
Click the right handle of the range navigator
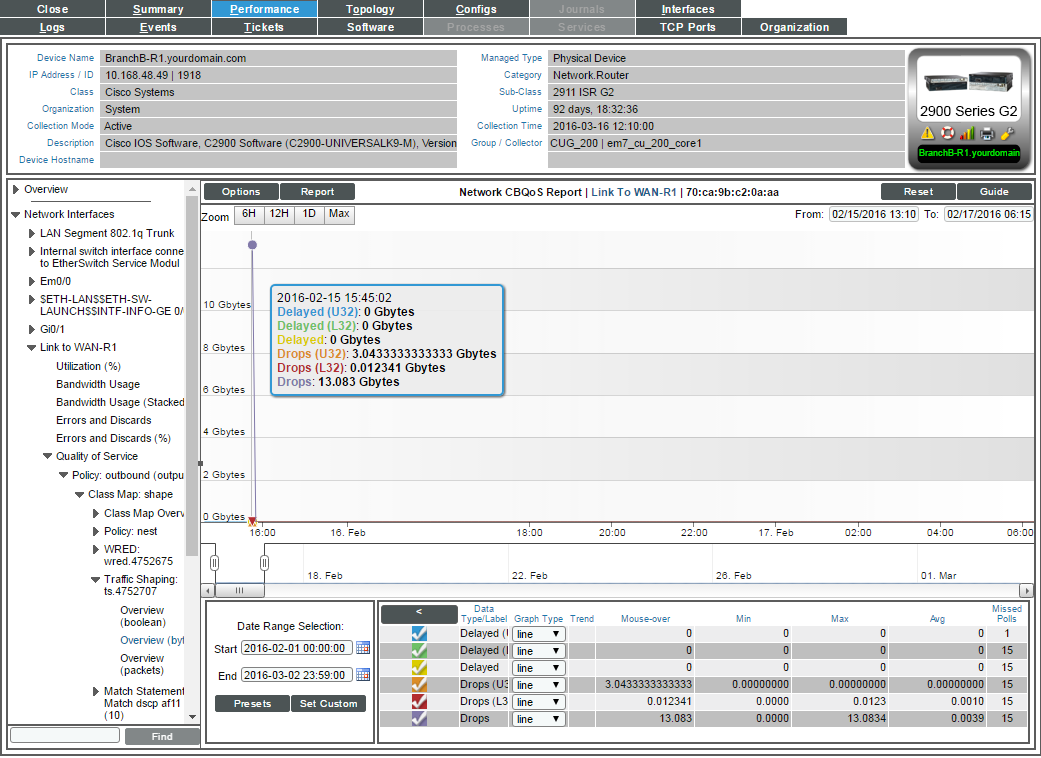pos(264,564)
